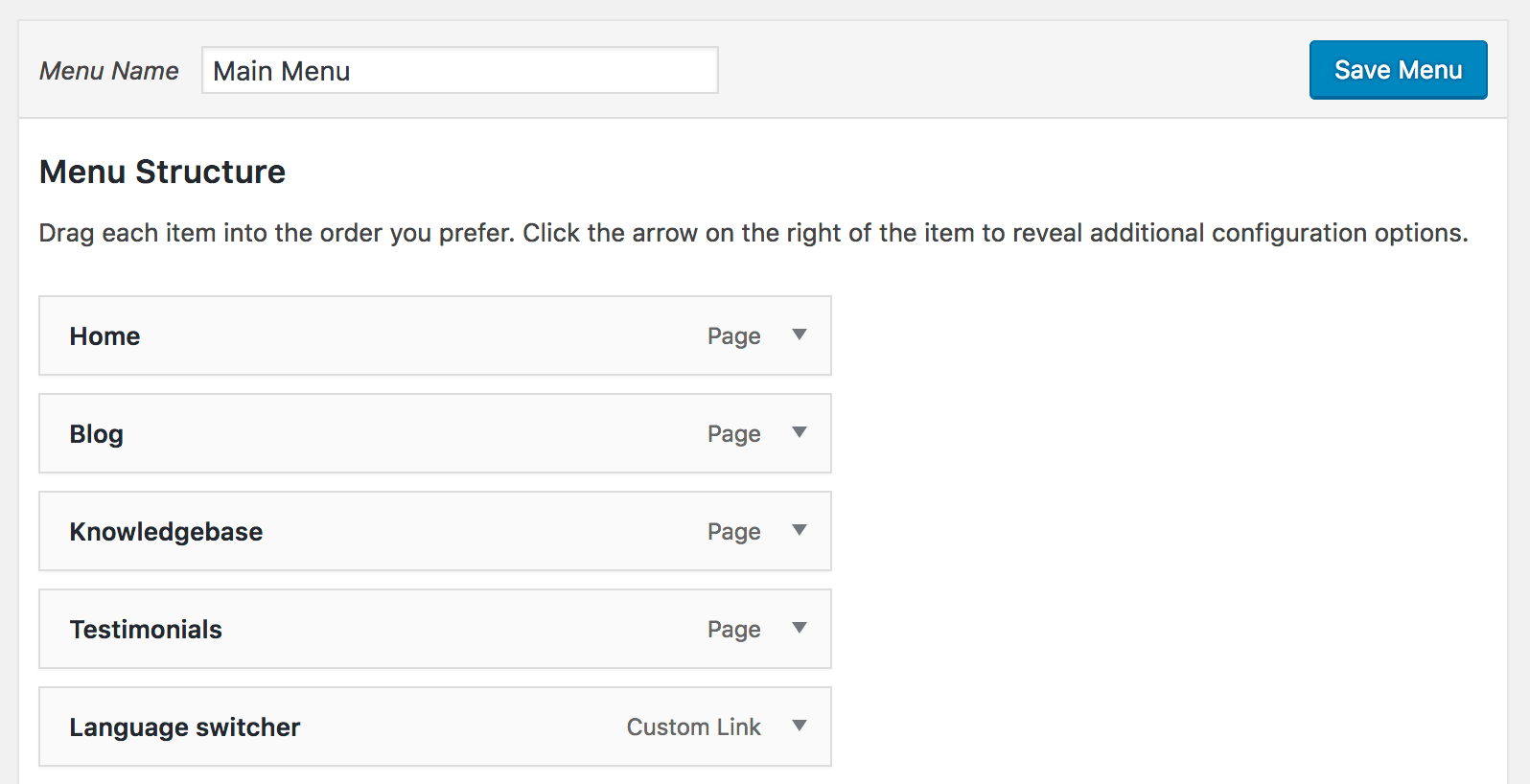Screen dimensions: 1530x784
Task: Pick the Testimonials menu item title
Action: (x=146, y=630)
